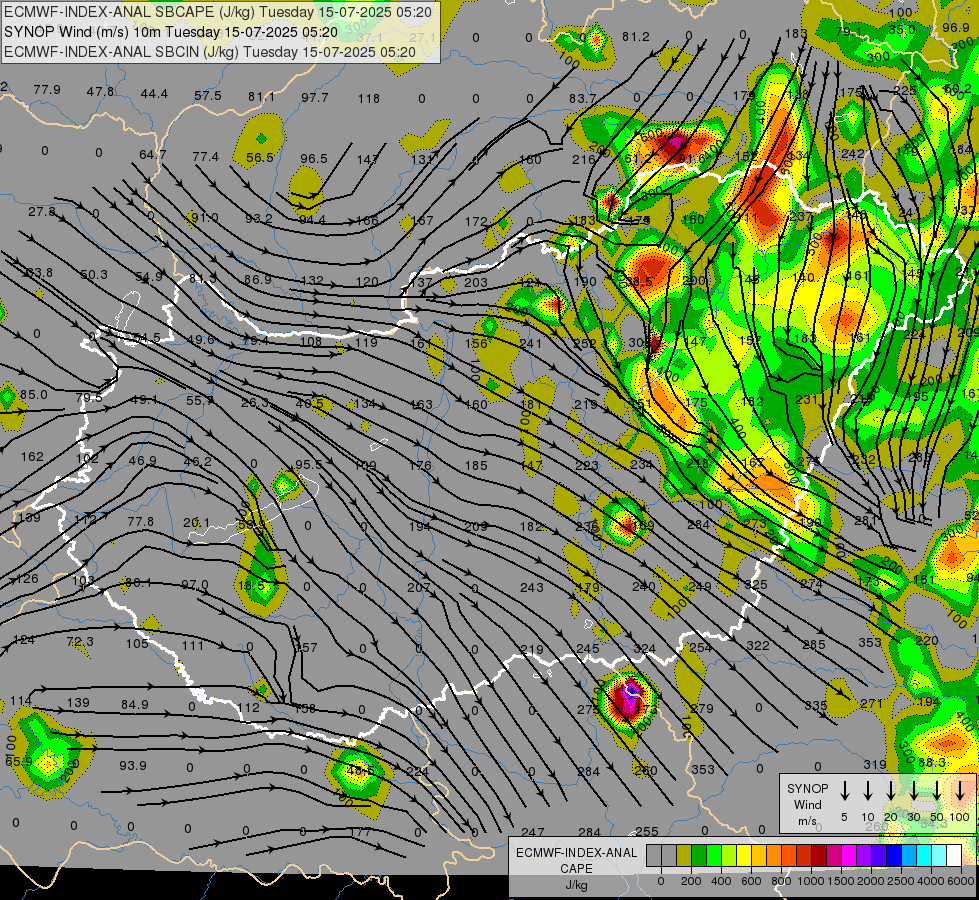This screenshot has height=900, width=979.
Task: Click the map value 81.2
Action: click(636, 37)
